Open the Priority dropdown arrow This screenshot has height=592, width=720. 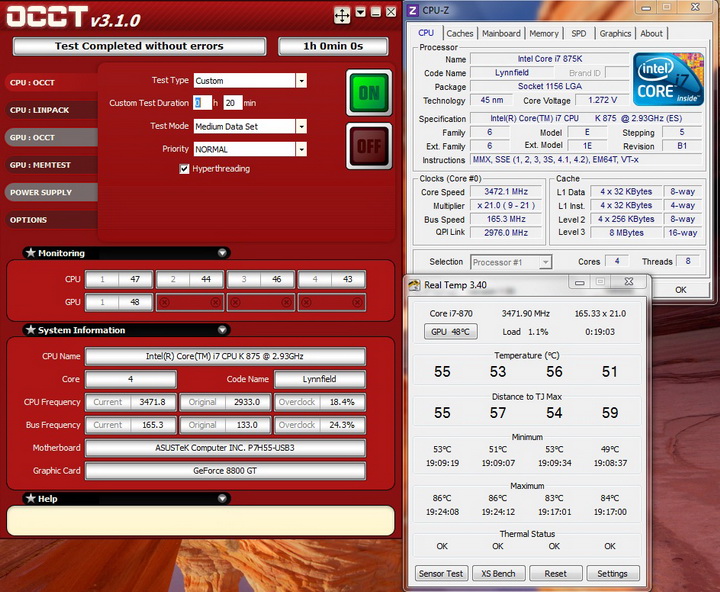[301, 149]
